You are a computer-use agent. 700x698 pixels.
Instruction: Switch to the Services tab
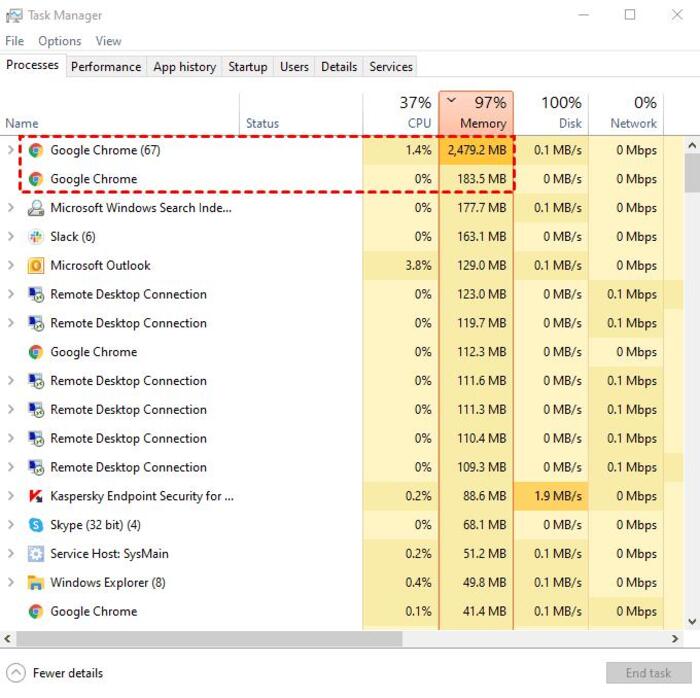pyautogui.click(x=391, y=67)
